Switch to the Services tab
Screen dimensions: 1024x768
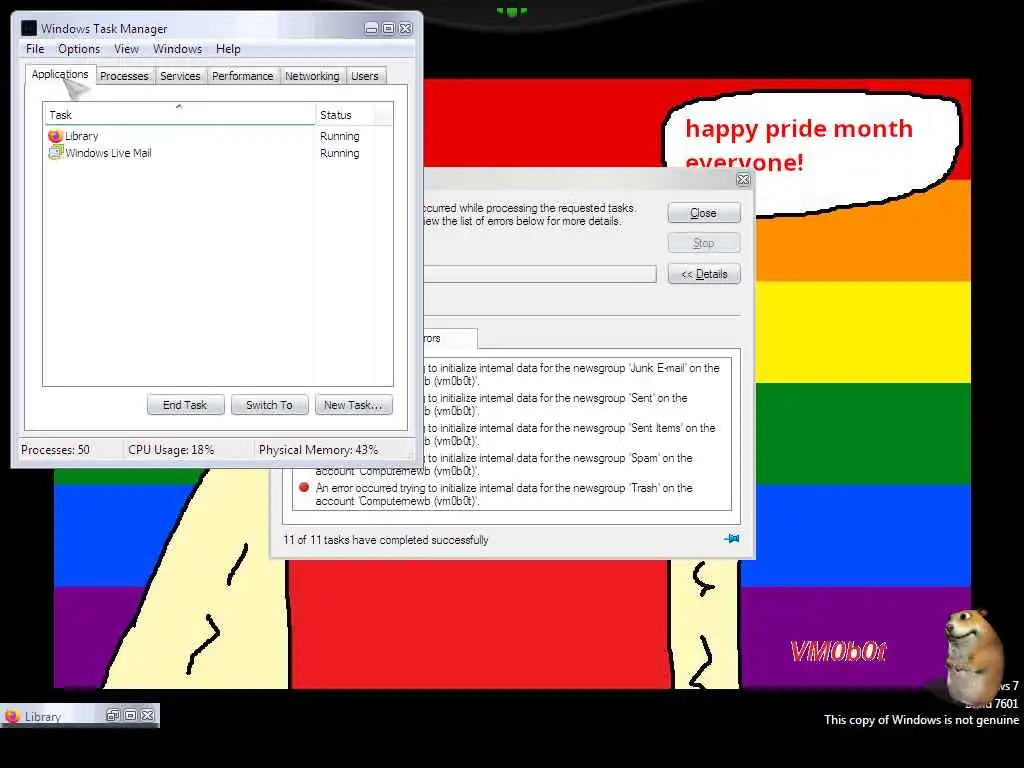coord(180,76)
